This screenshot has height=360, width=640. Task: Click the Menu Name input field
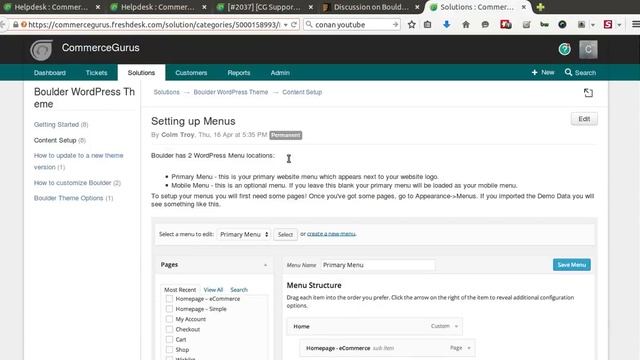tap(378, 265)
